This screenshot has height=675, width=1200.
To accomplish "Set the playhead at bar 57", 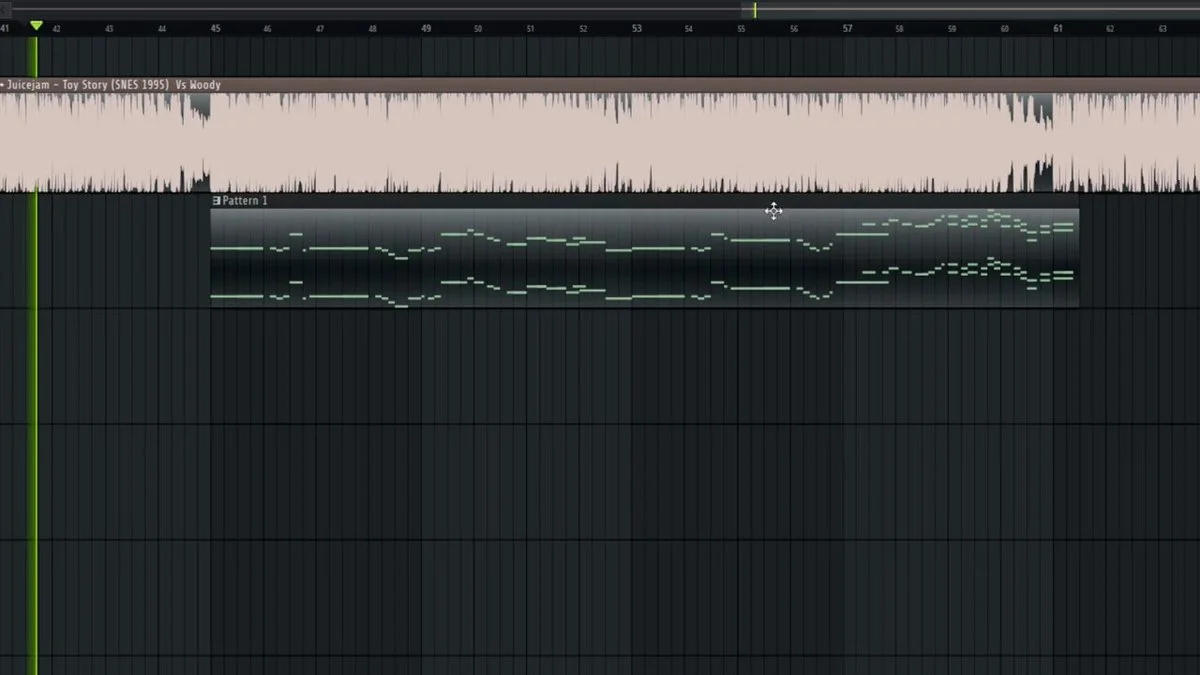I will (x=847, y=29).
